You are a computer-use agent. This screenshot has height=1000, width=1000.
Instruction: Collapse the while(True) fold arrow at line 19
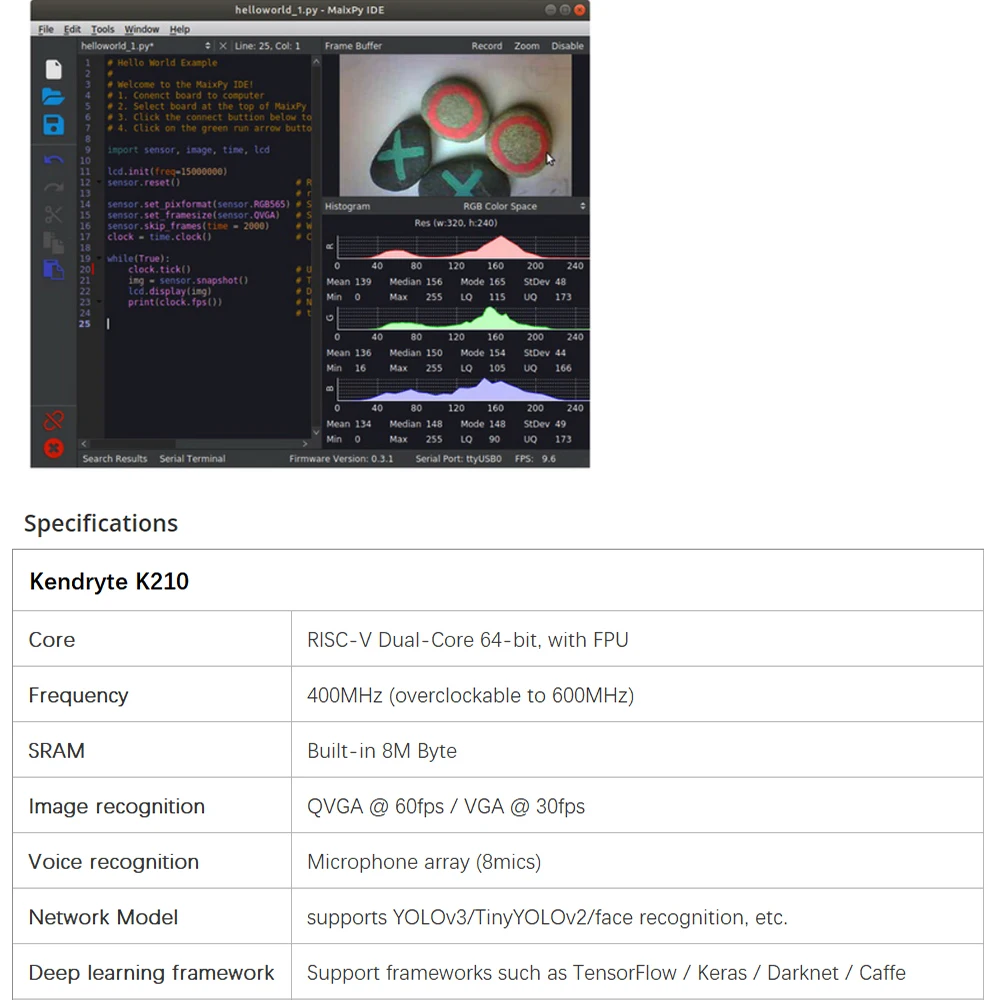click(x=99, y=258)
